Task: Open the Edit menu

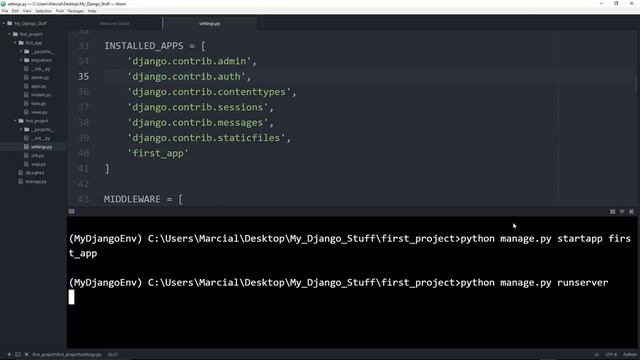Action: [16, 11]
